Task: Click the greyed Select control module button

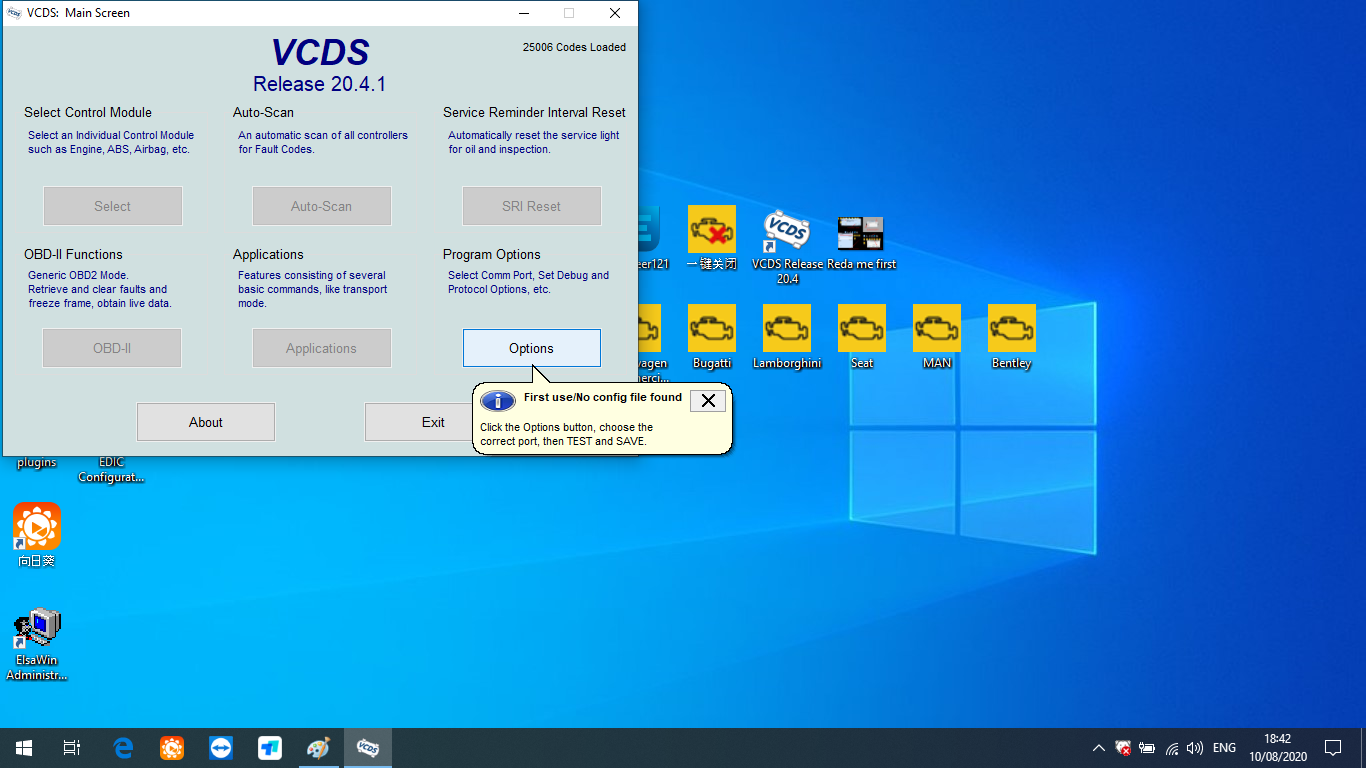Action: (x=113, y=206)
